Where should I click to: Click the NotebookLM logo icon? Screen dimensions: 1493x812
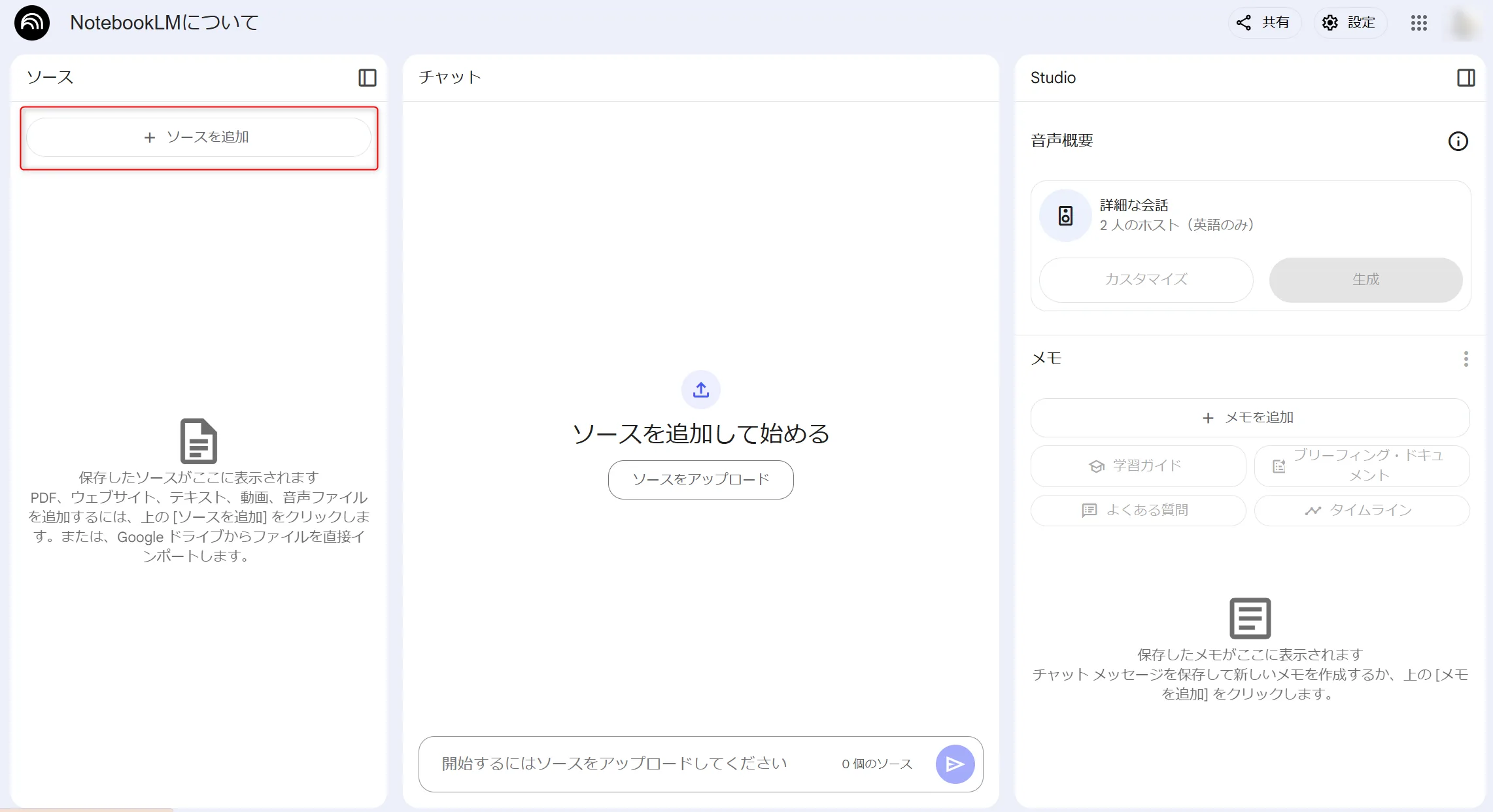32,23
